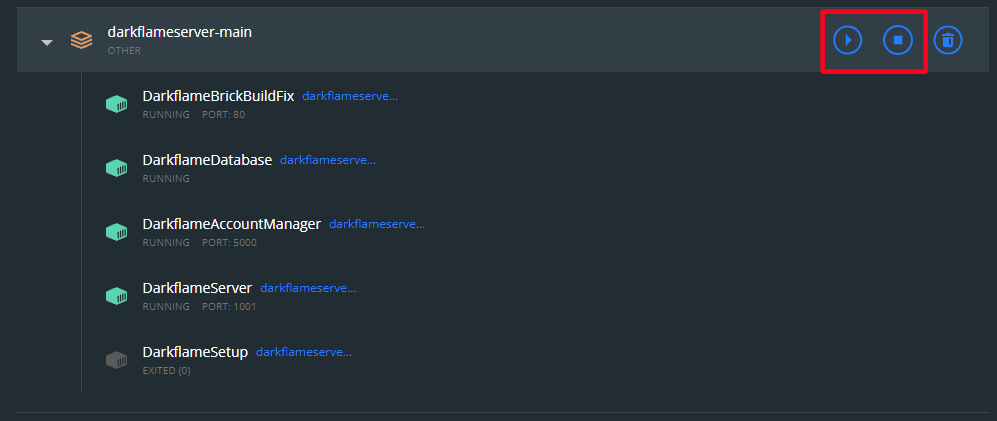Select the DarkflameServer container name
Image resolution: width=997 pixels, height=421 pixels.
tap(197, 288)
